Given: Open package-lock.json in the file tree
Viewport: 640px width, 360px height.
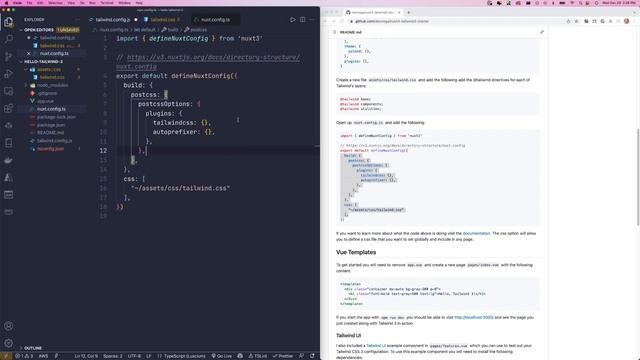Looking at the screenshot, I should point(56,117).
